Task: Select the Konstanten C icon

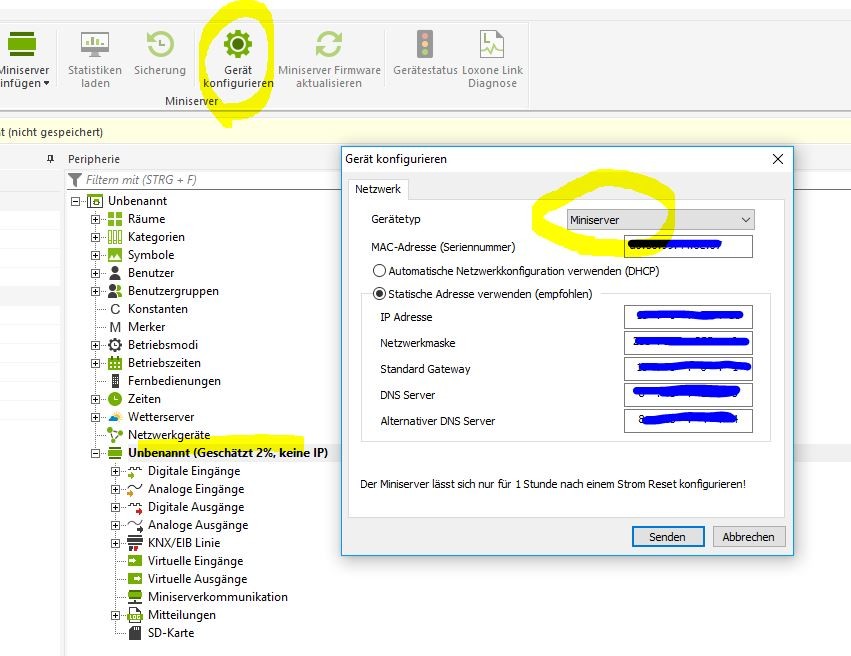Action: click(115, 309)
